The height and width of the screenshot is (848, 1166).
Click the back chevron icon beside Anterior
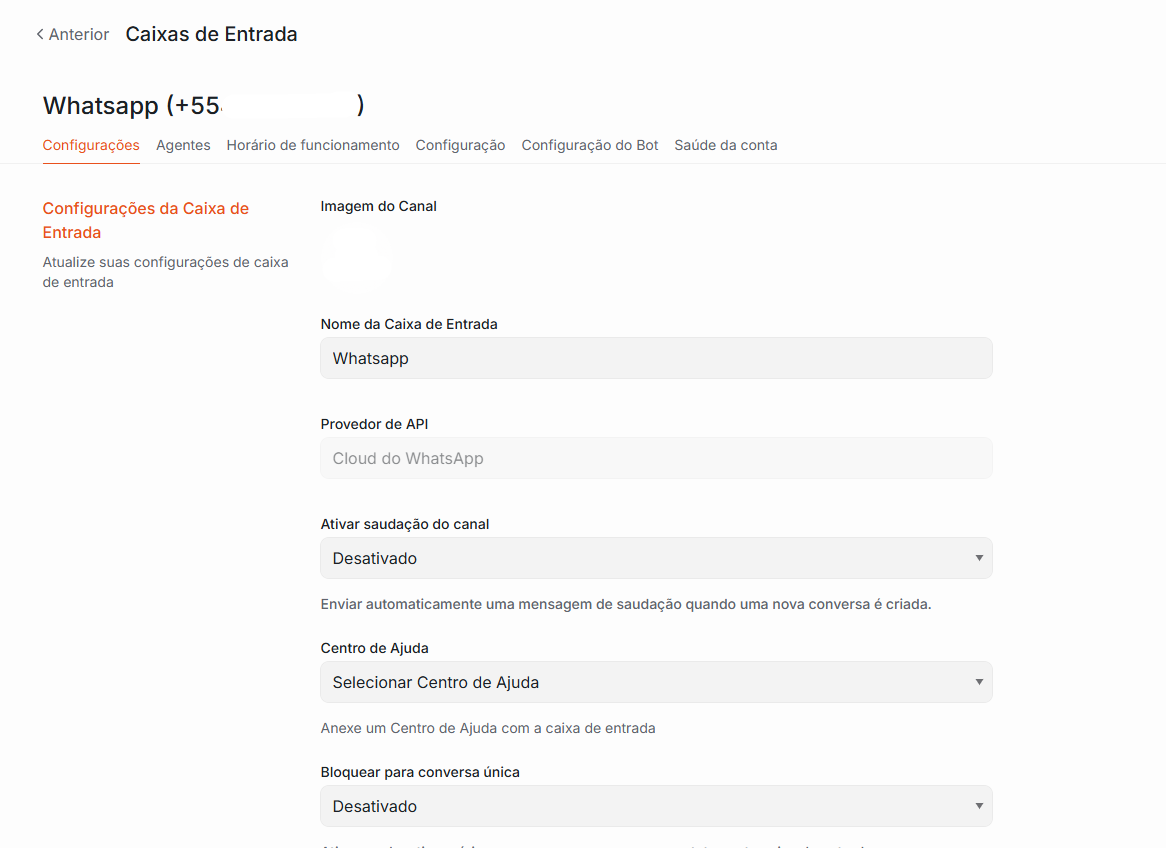[x=40, y=34]
